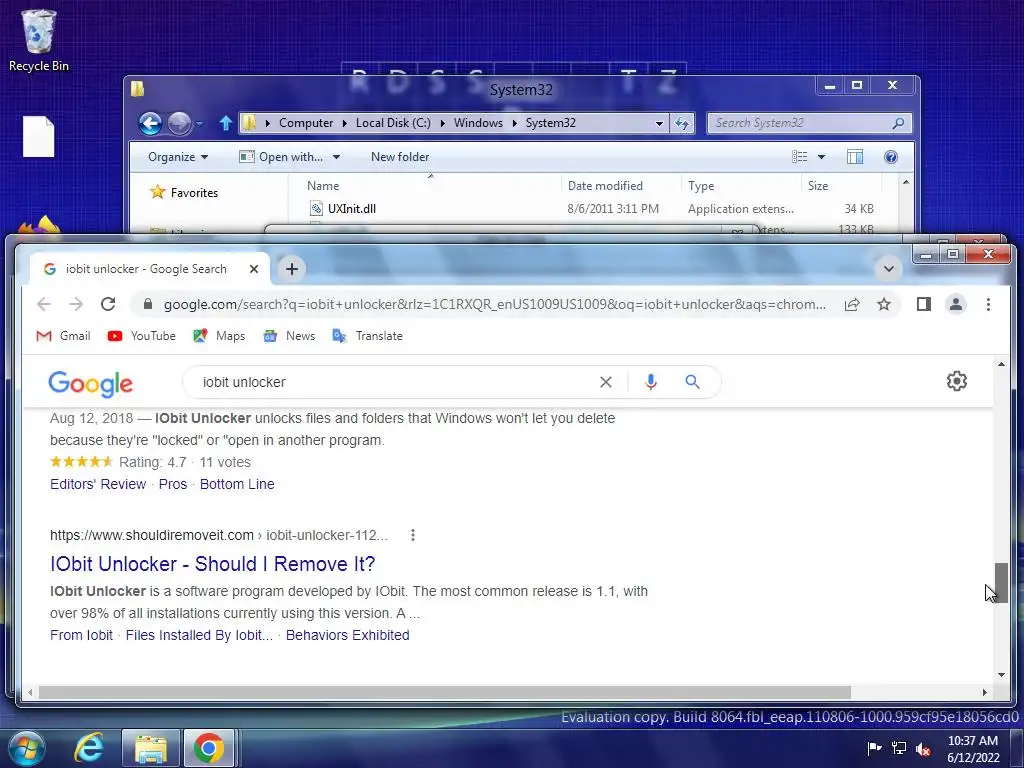Click the Explorer search magnifier icon
The width and height of the screenshot is (1024, 768).
pos(898,123)
